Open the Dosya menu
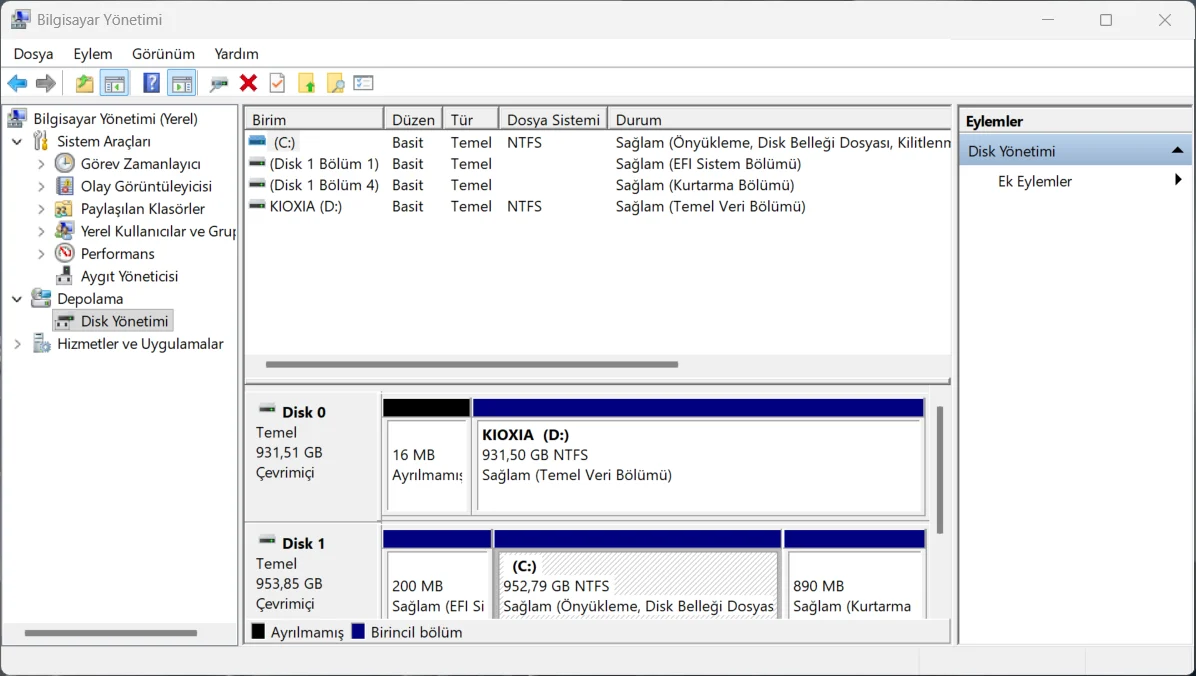Viewport: 1196px width, 676px height. point(34,53)
